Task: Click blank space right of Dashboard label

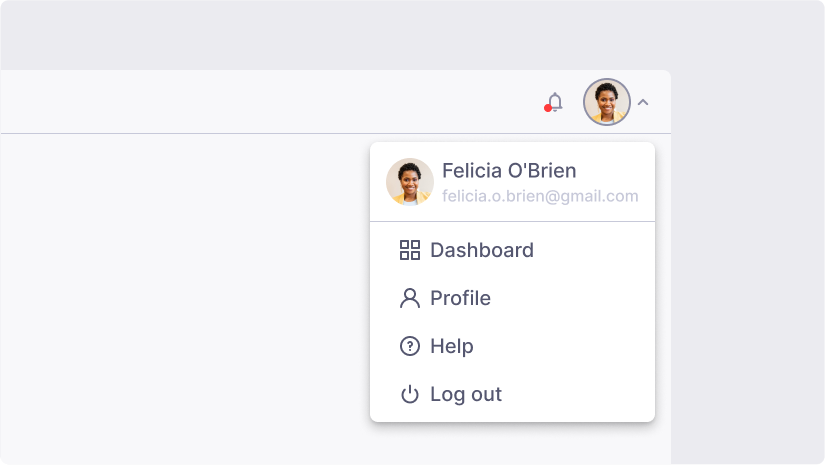Action: pos(600,250)
